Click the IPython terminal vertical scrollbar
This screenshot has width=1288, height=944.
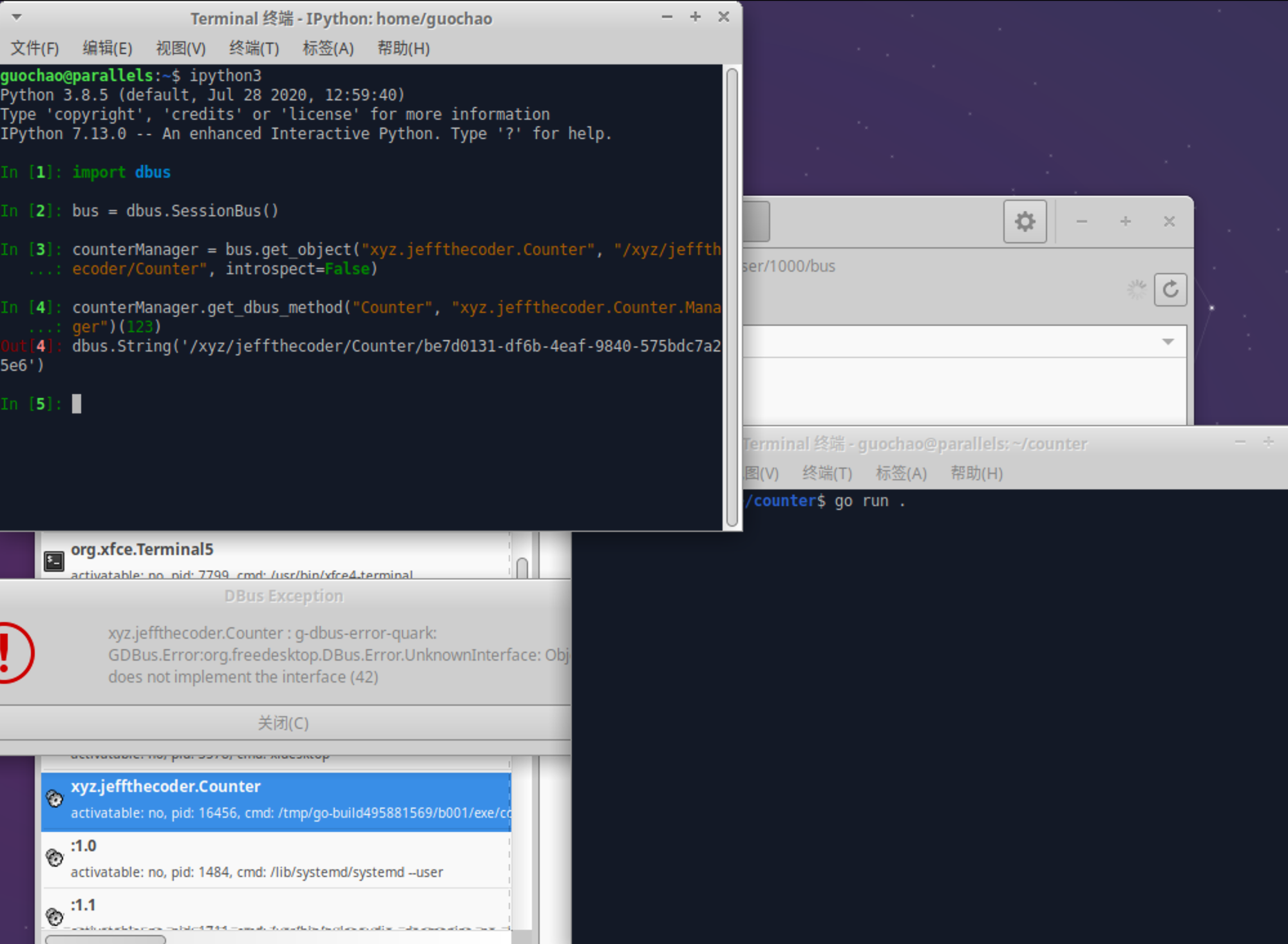(732, 297)
